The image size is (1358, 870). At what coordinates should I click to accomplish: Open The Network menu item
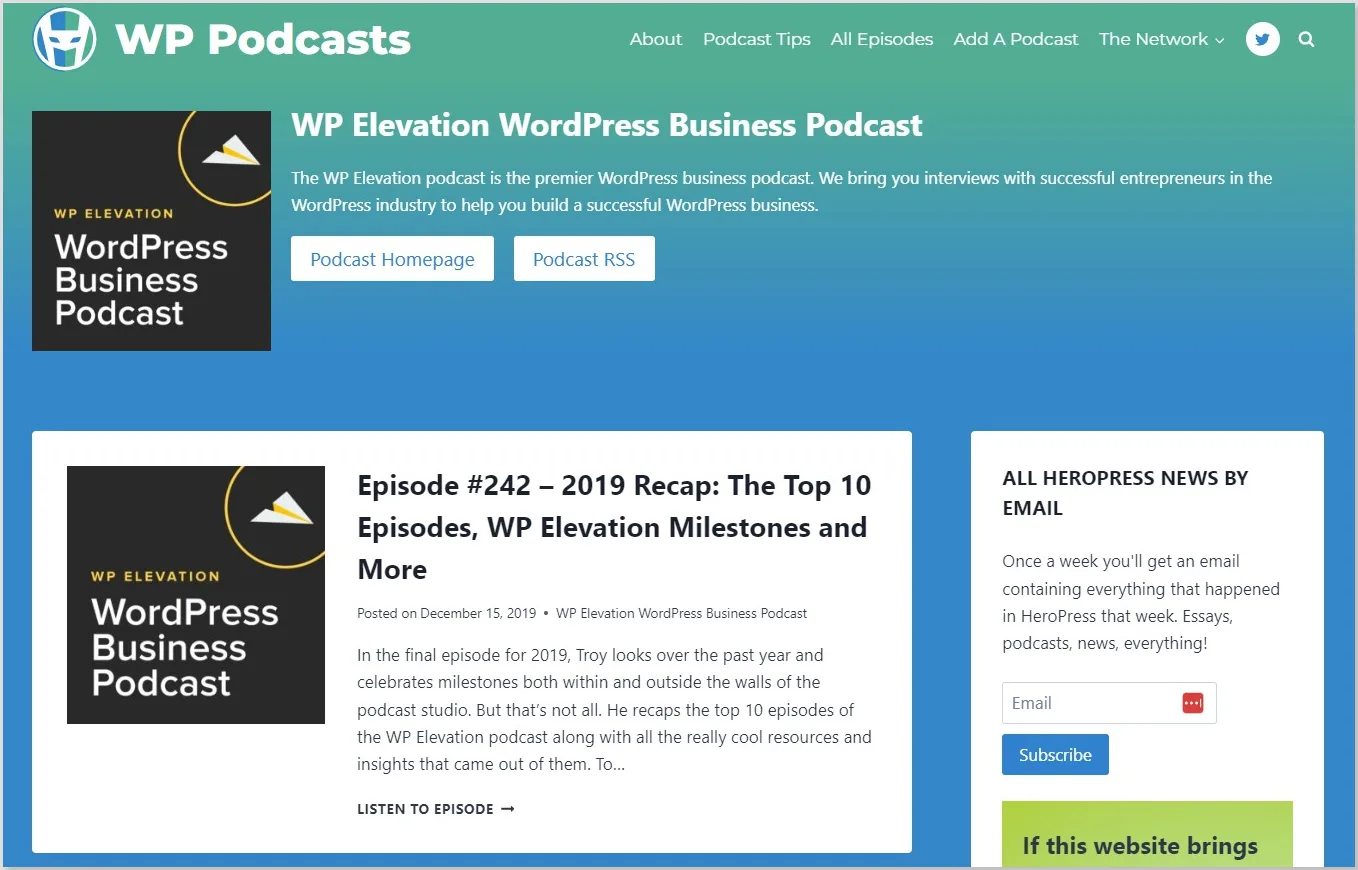(1153, 39)
